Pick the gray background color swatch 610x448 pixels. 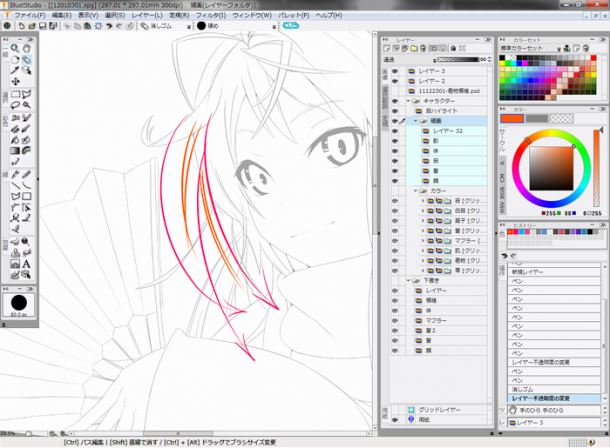point(537,119)
